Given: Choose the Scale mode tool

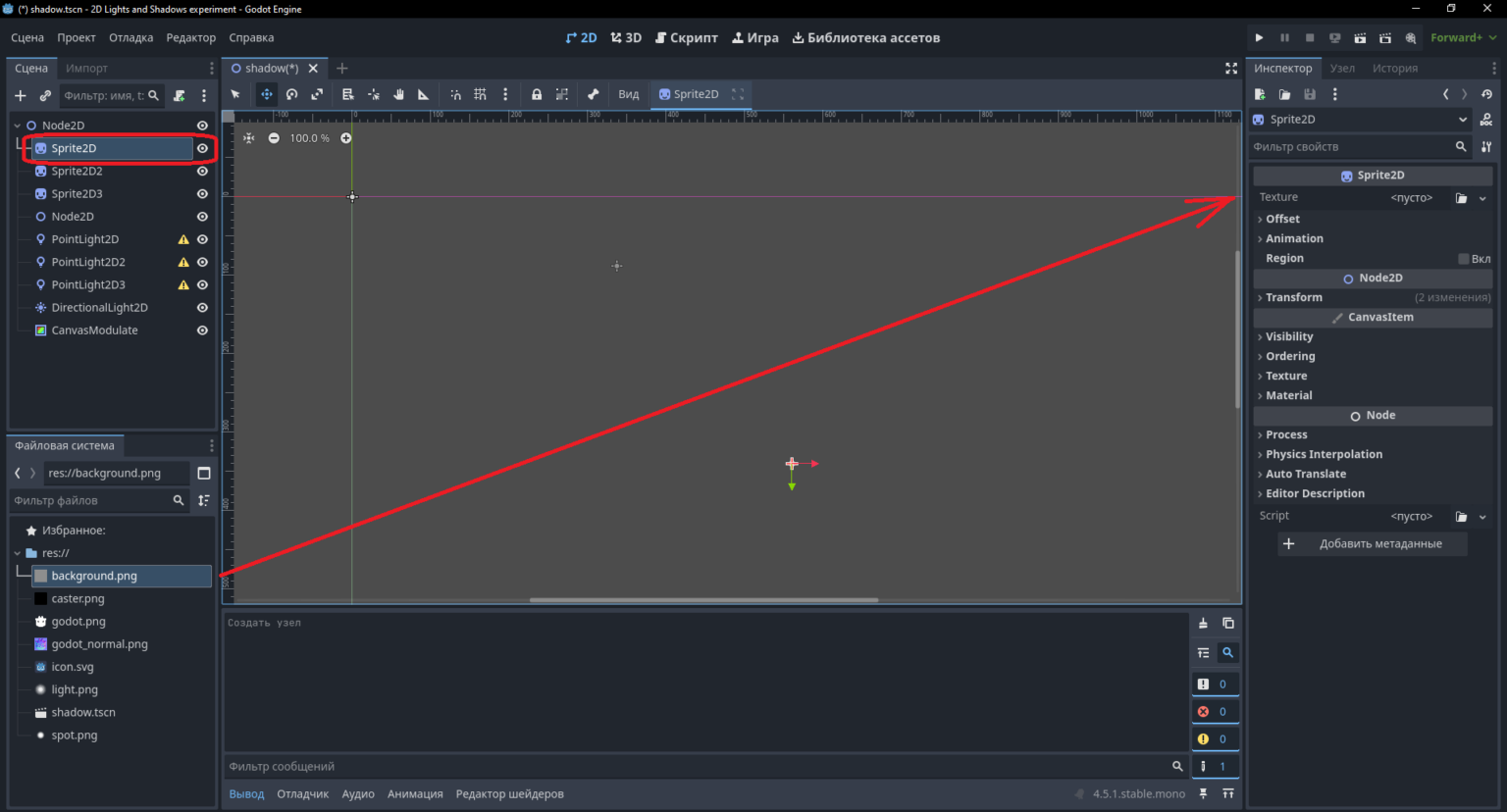Looking at the screenshot, I should 317,94.
